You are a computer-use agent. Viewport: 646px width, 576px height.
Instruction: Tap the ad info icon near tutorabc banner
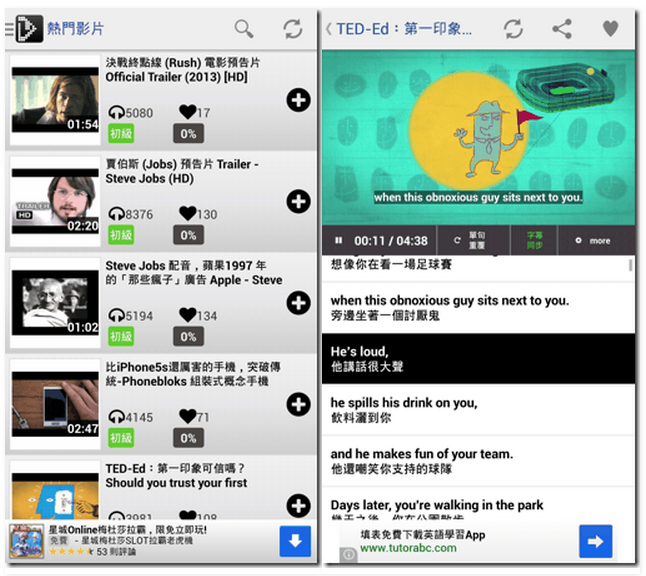348,555
